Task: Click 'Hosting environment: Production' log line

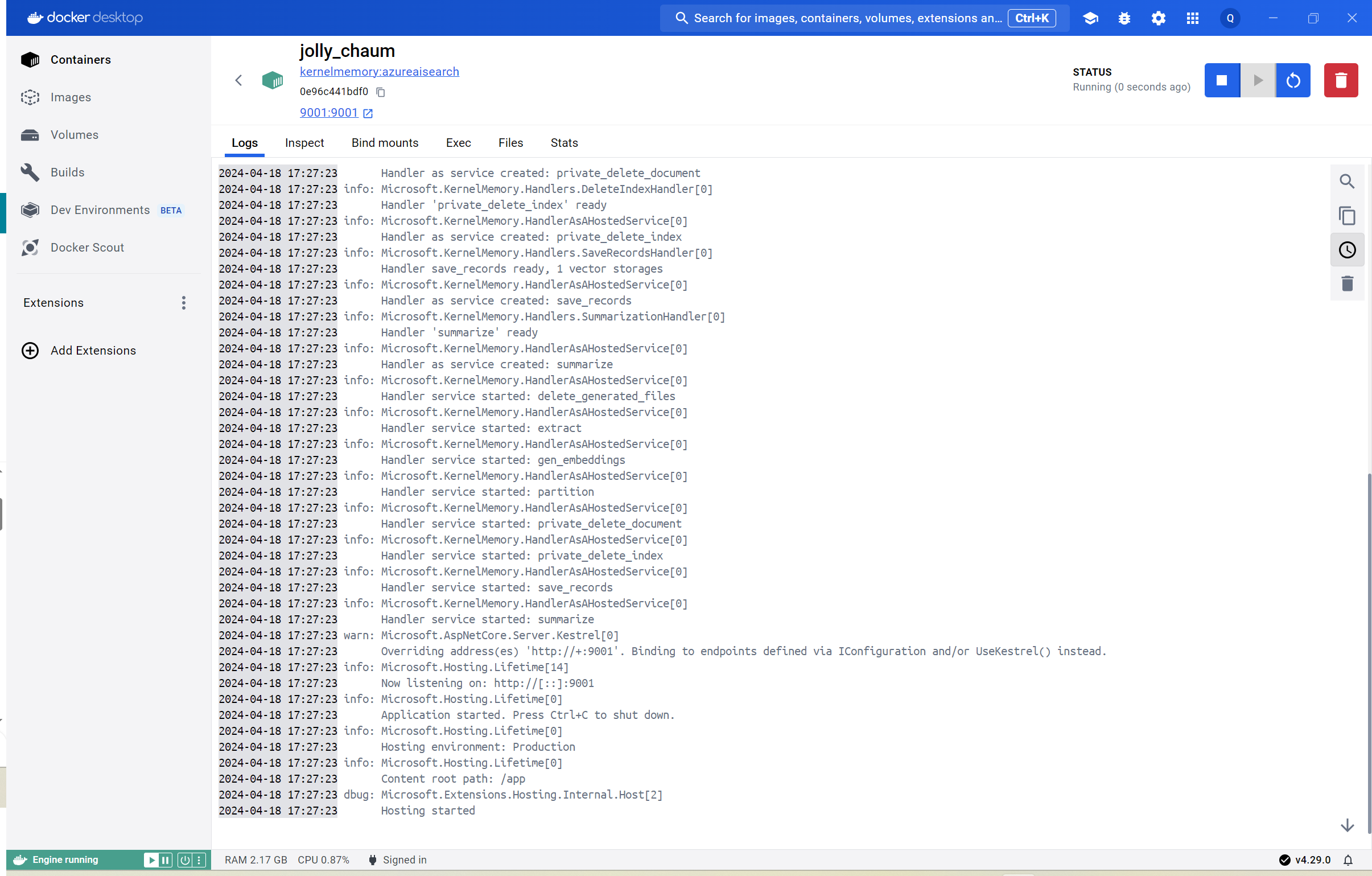Action: [477, 747]
